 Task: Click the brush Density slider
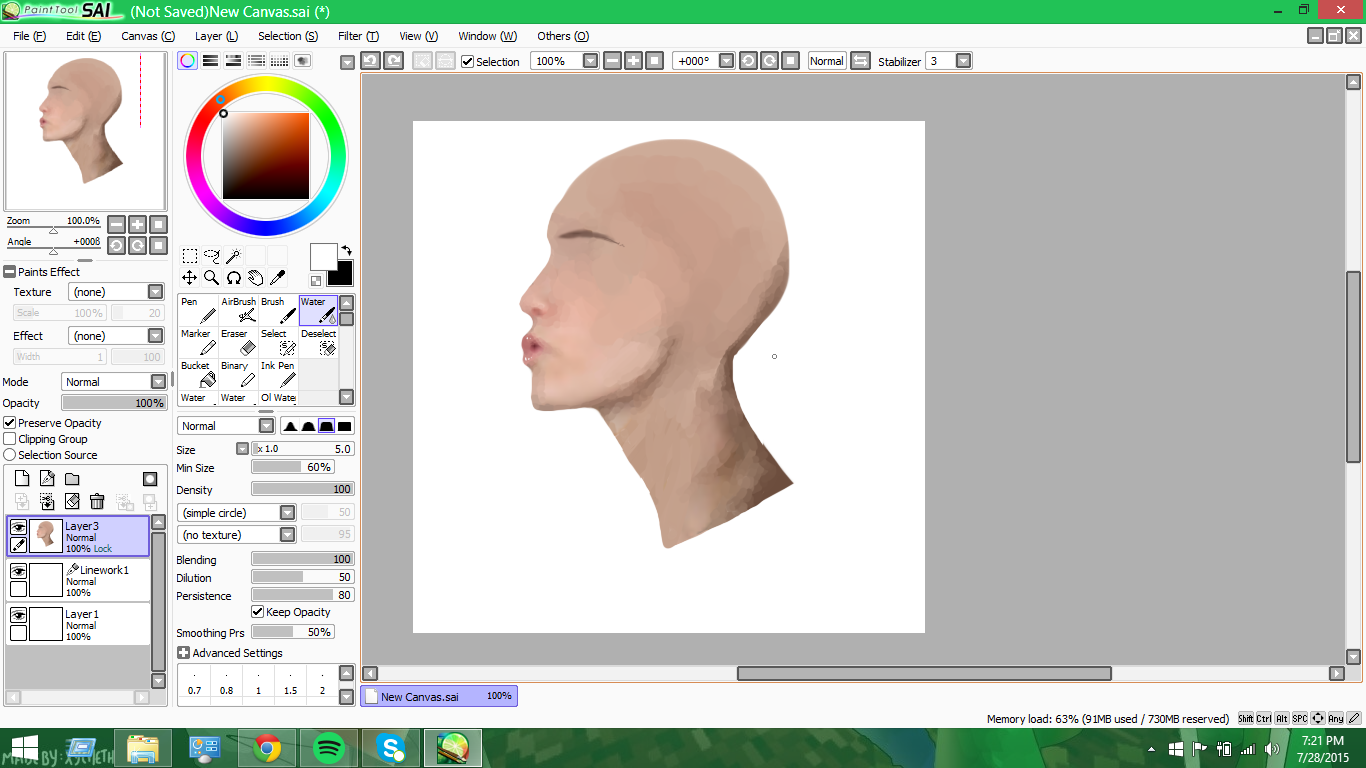pos(303,489)
